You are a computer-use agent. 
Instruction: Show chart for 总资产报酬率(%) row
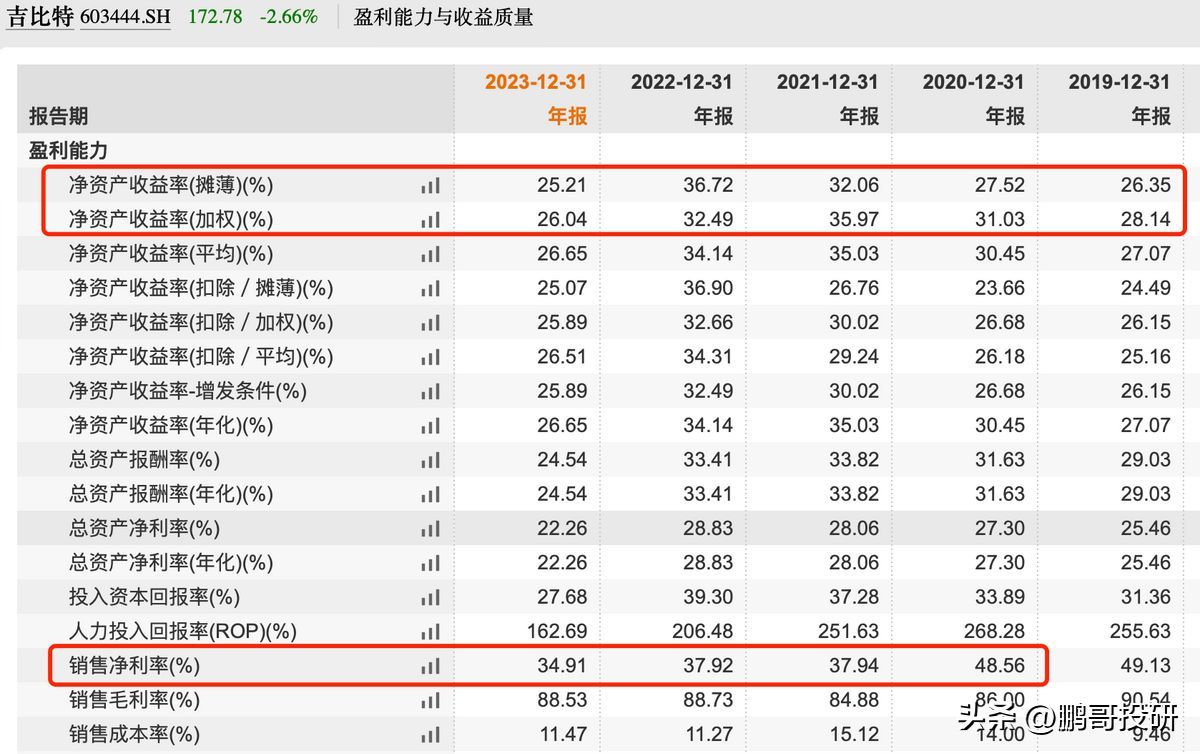point(430,460)
